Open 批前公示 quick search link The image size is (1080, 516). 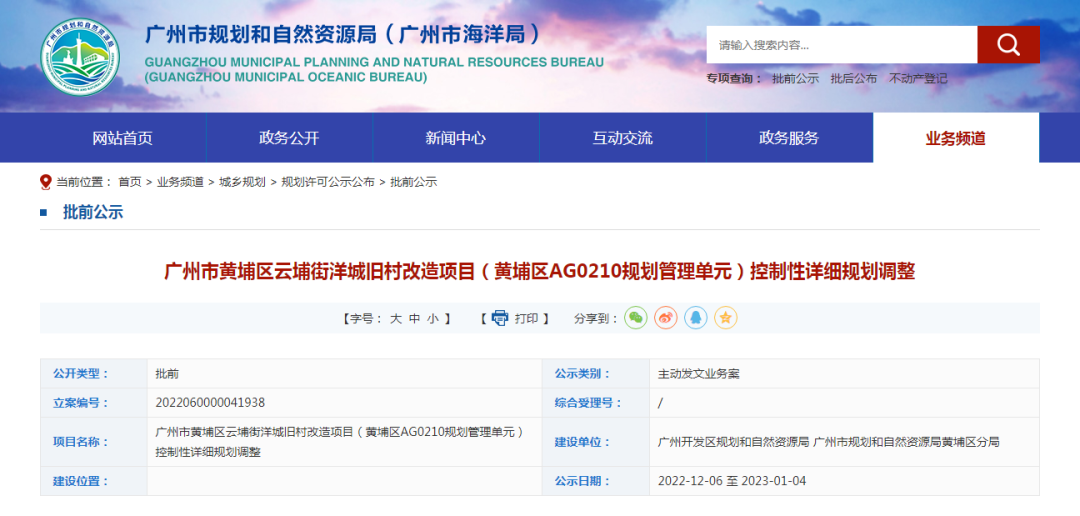(x=796, y=79)
